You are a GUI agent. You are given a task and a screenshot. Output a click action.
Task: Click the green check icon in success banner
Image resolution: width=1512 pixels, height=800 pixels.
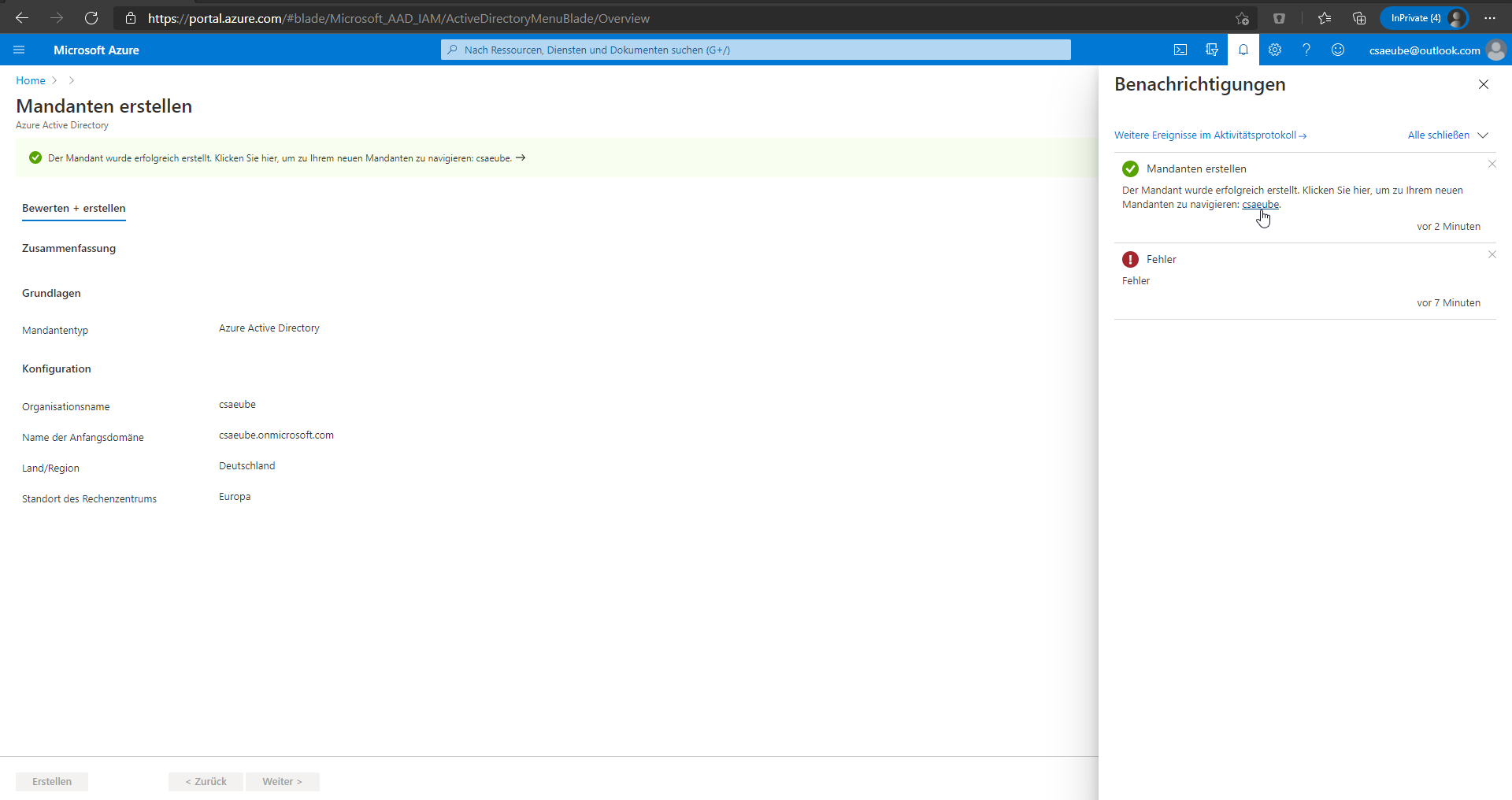[35, 157]
